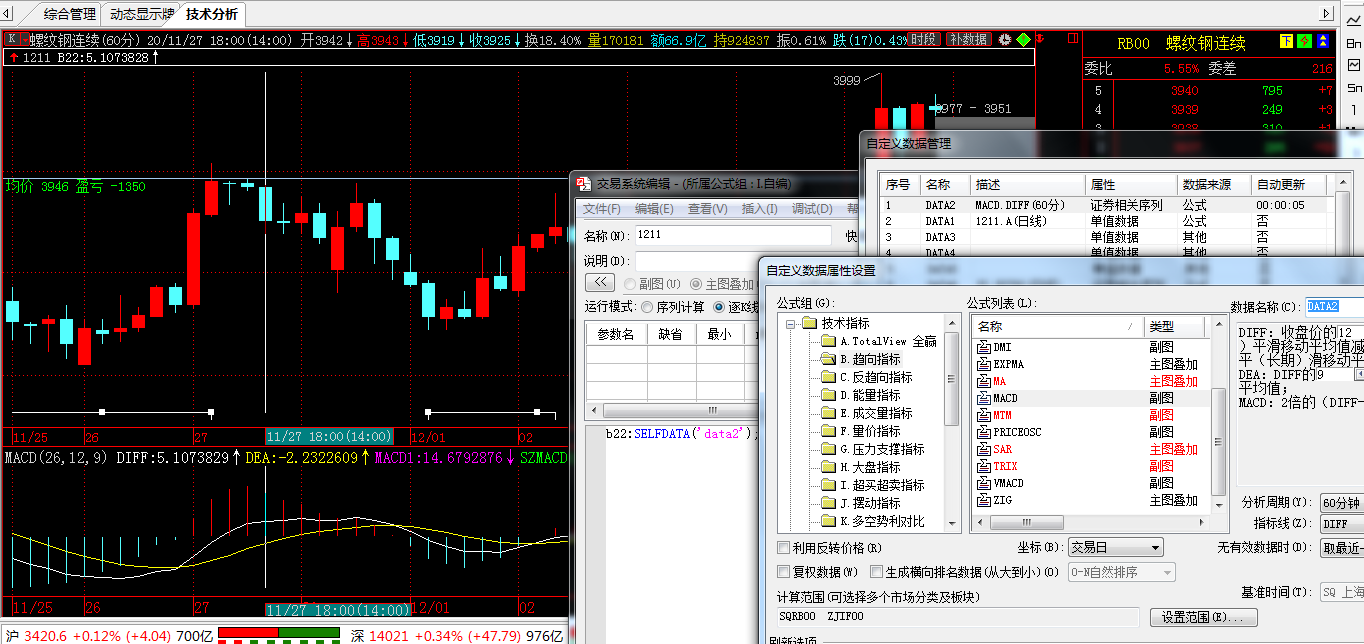This screenshot has height=644, width=1364.
Task: Click the blue arrows icon in quote panel
Action: (1324, 42)
